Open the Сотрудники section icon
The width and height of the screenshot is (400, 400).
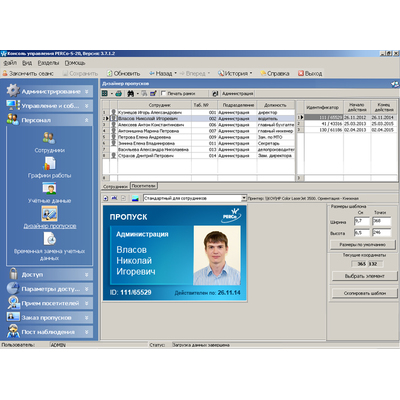point(49,138)
